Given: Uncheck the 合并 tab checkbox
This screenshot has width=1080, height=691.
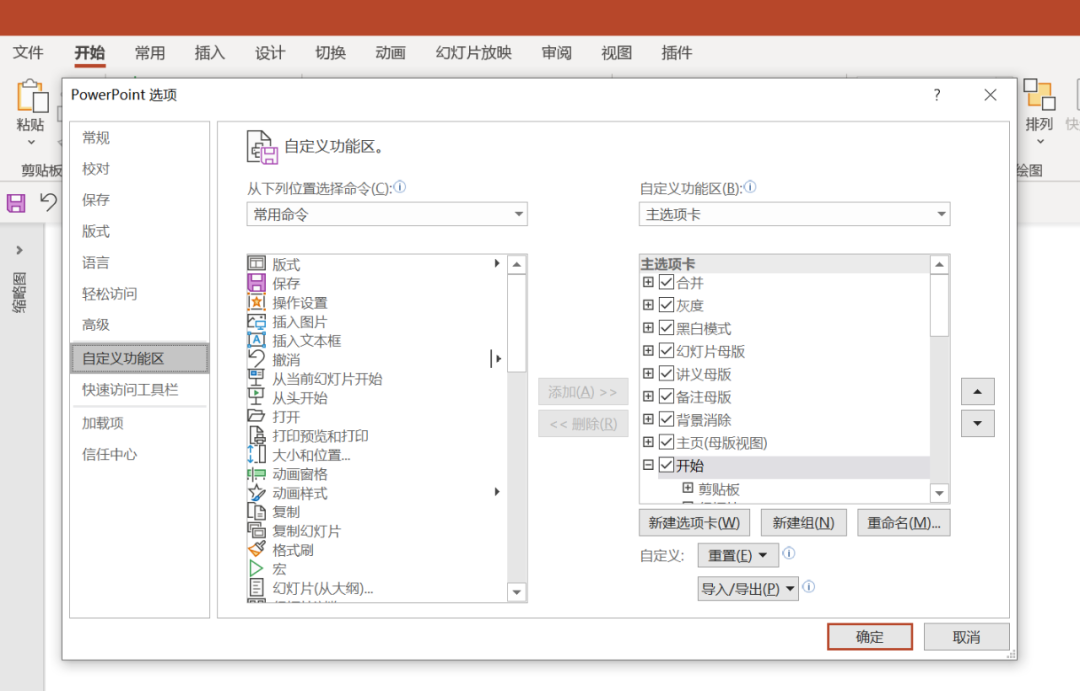Looking at the screenshot, I should (666, 282).
